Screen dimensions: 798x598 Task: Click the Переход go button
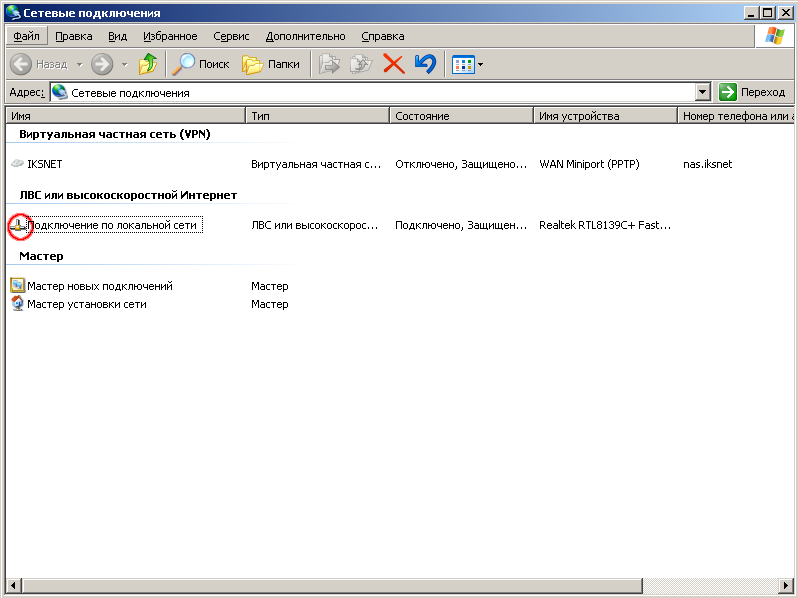[x=752, y=92]
